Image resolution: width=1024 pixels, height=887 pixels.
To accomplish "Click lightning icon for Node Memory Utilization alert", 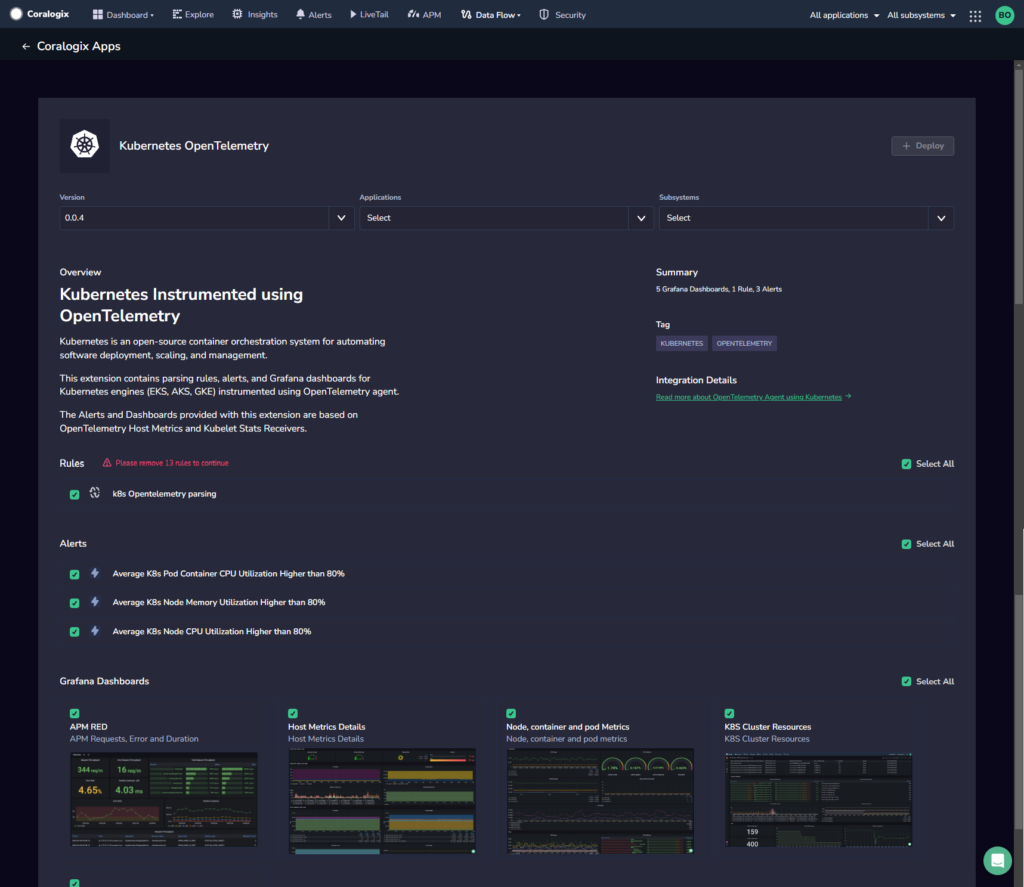I will [95, 602].
